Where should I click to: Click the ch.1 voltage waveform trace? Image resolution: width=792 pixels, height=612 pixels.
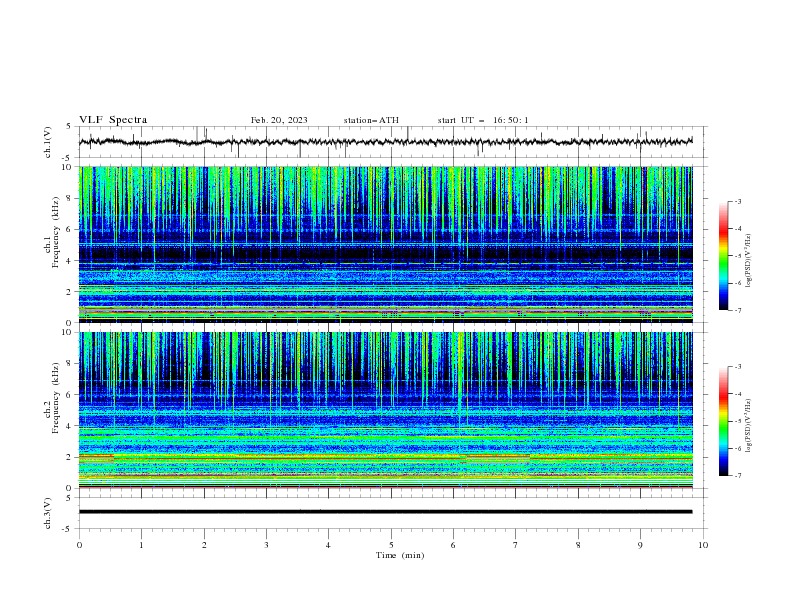point(386,142)
